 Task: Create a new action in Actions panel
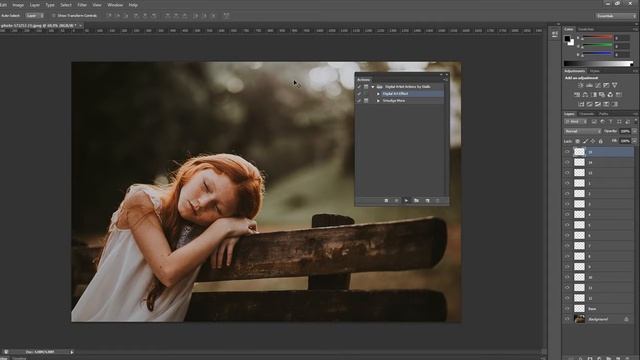427,200
